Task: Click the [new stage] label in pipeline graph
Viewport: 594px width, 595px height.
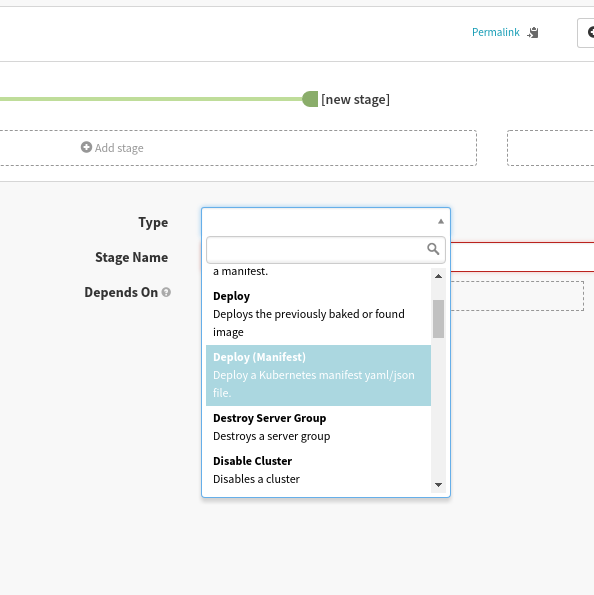Action: click(x=355, y=99)
